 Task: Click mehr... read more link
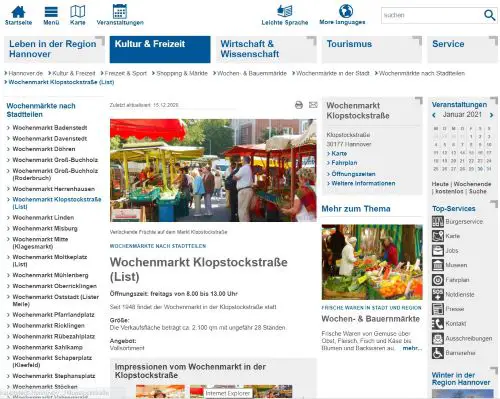pyautogui.click(x=412, y=348)
